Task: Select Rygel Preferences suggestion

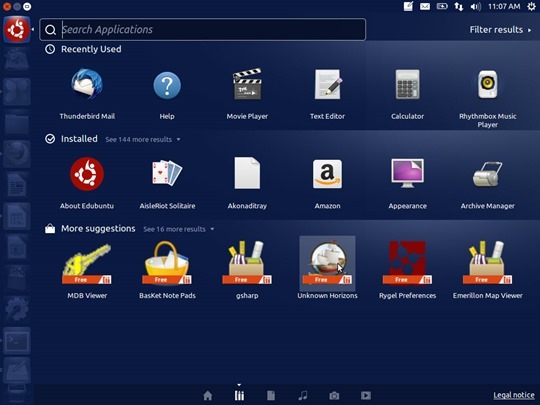Action: coord(407,263)
